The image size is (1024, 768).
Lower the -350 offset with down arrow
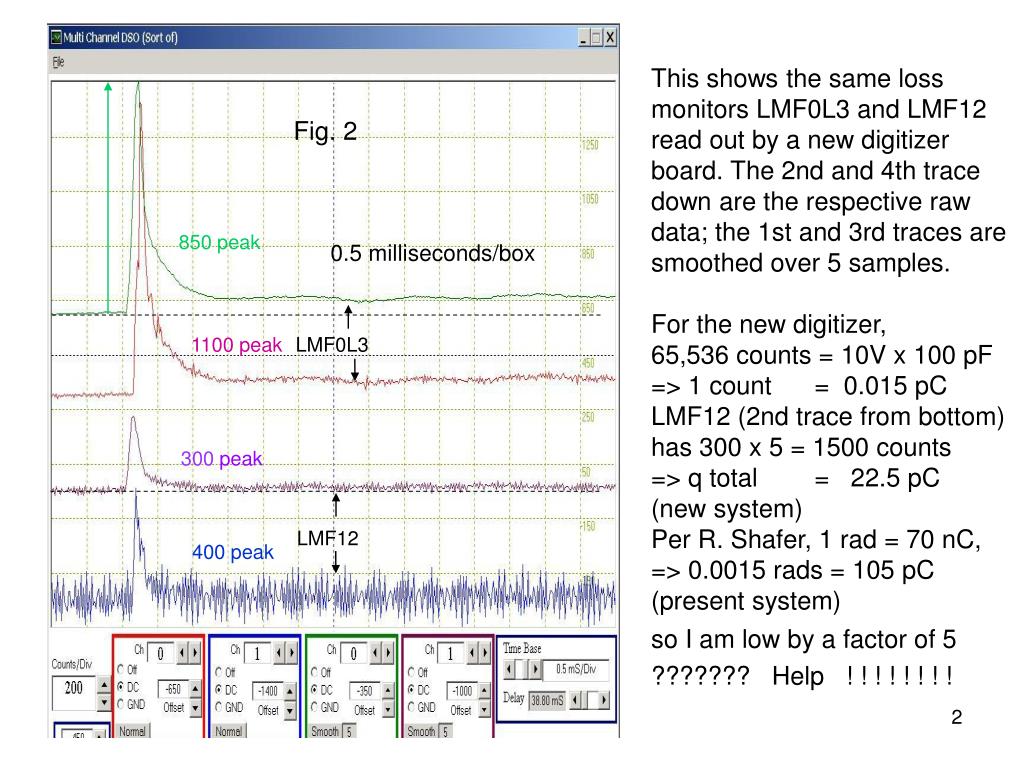[x=388, y=709]
